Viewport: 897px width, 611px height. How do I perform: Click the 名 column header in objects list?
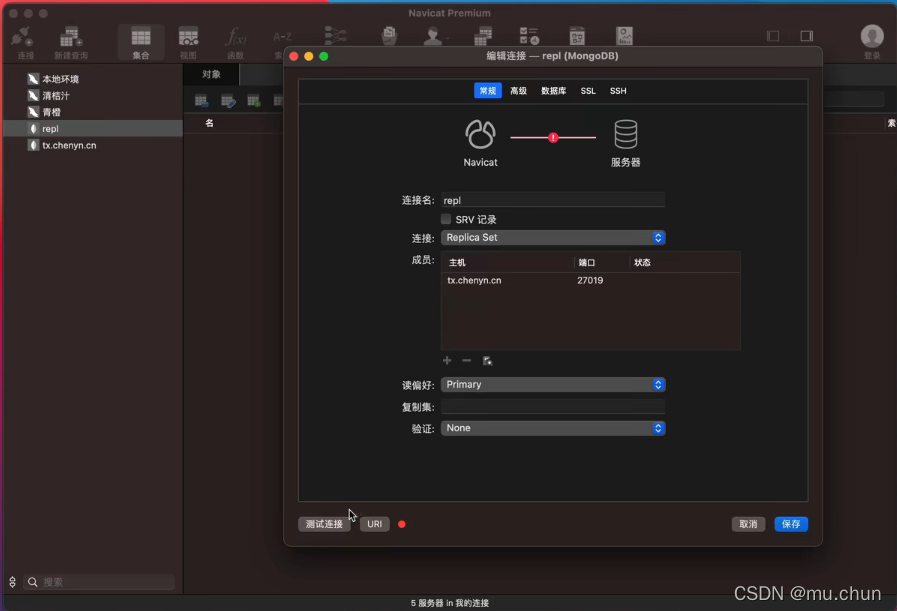pyautogui.click(x=209, y=123)
